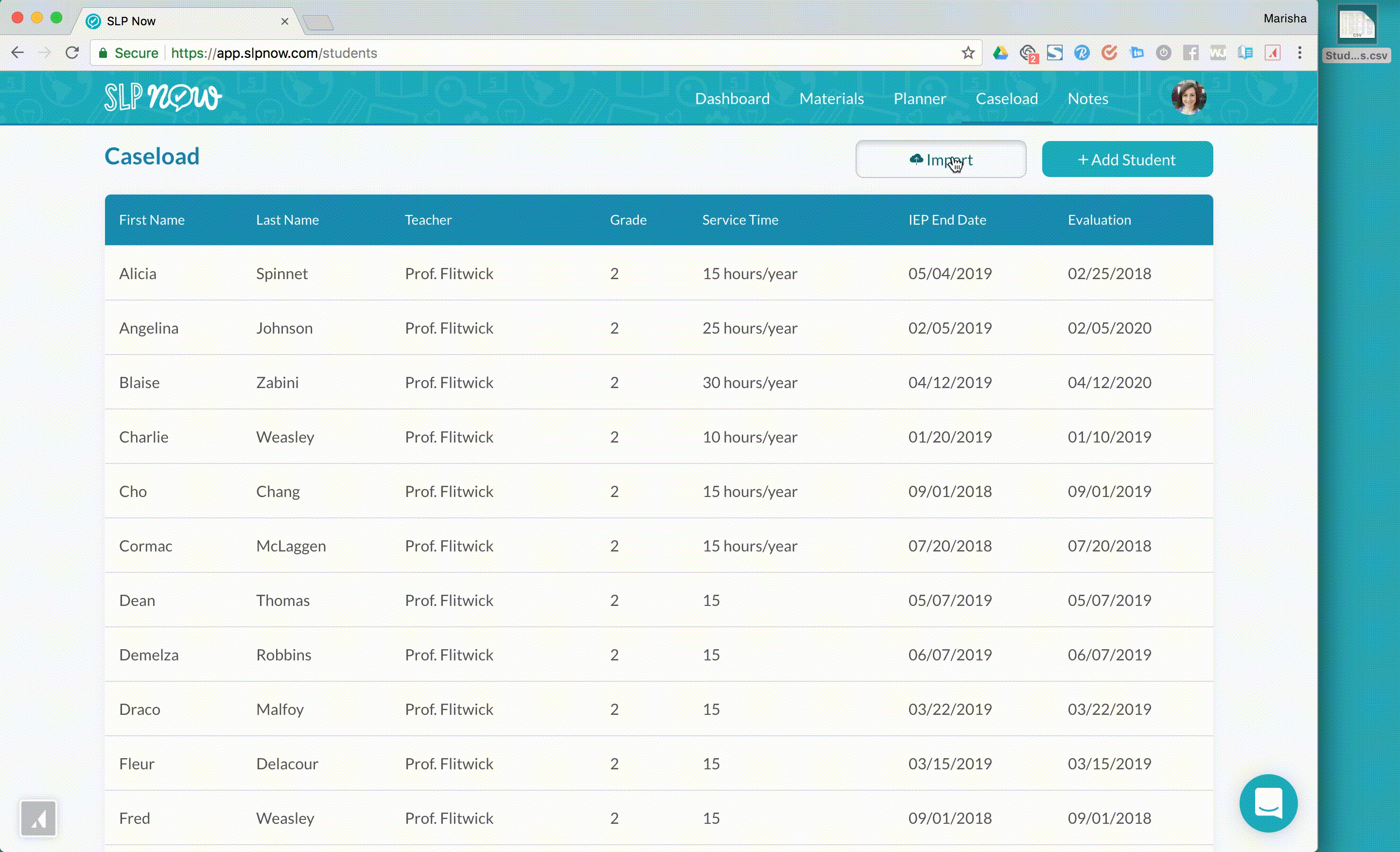Sort by the IEP End Date header
1400x852 pixels.
tap(946, 220)
